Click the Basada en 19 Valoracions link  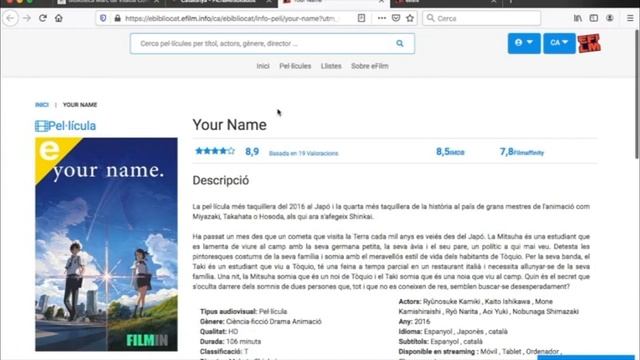(x=303, y=153)
